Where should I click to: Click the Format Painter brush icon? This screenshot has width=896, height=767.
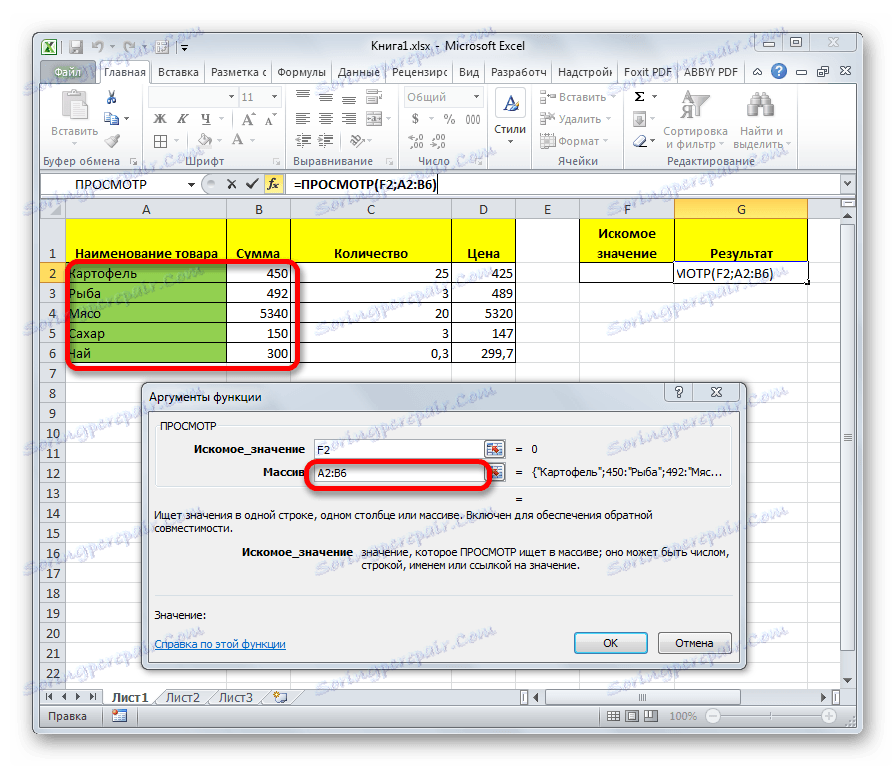tap(112, 141)
